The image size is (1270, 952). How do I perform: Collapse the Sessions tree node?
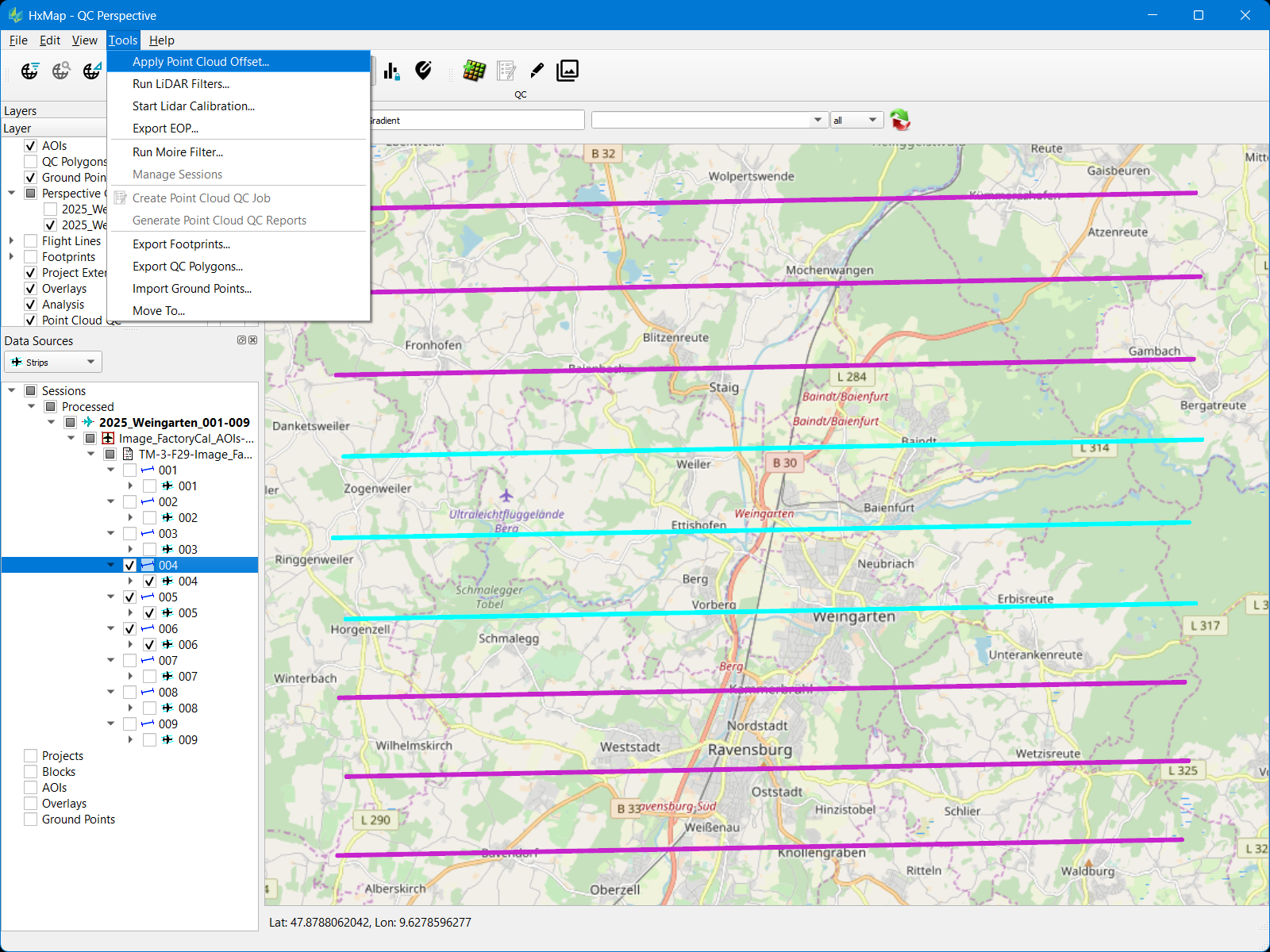coord(12,391)
